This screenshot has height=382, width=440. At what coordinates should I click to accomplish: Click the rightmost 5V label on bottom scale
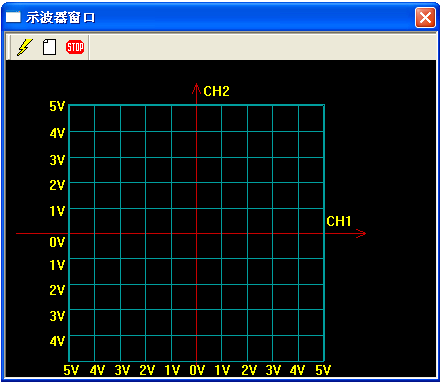(x=323, y=370)
